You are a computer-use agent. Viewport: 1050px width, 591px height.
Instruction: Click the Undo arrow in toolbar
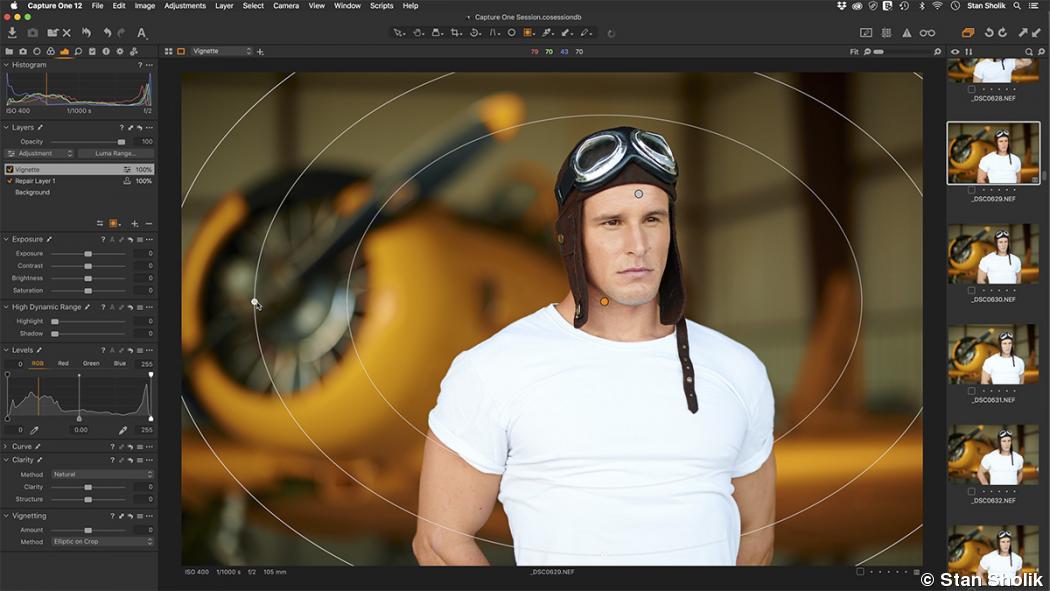click(x=107, y=32)
